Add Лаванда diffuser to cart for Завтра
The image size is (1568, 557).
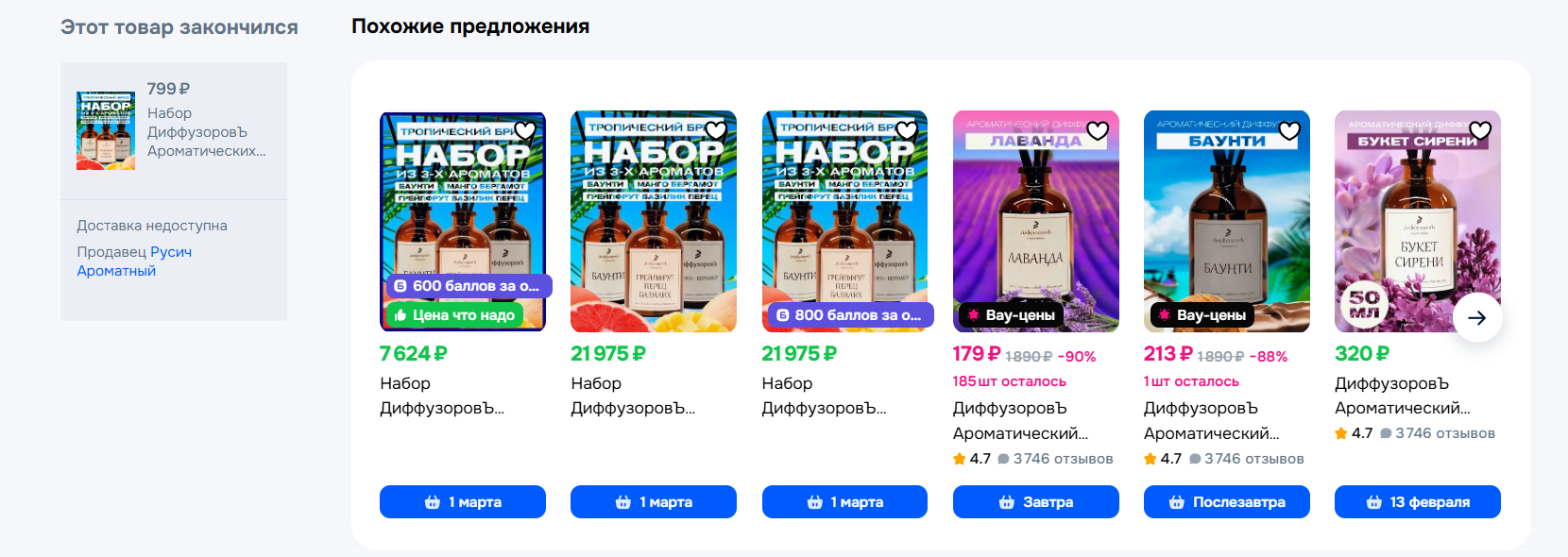(1035, 502)
